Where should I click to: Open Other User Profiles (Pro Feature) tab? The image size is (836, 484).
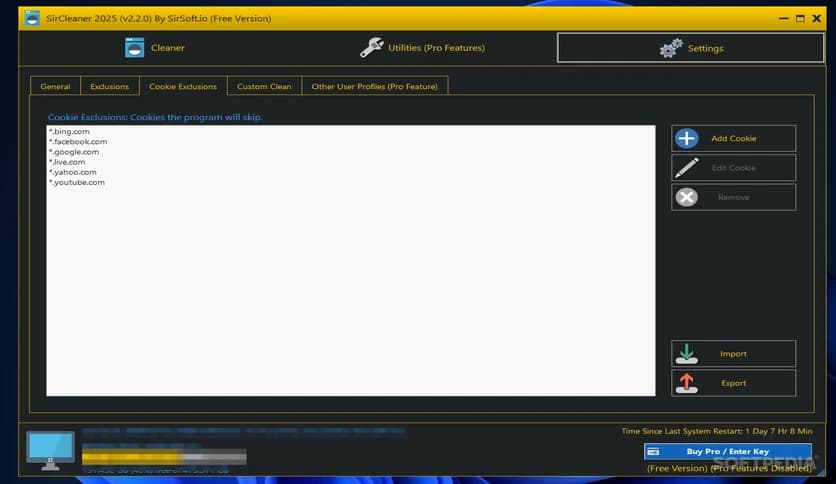pos(375,86)
